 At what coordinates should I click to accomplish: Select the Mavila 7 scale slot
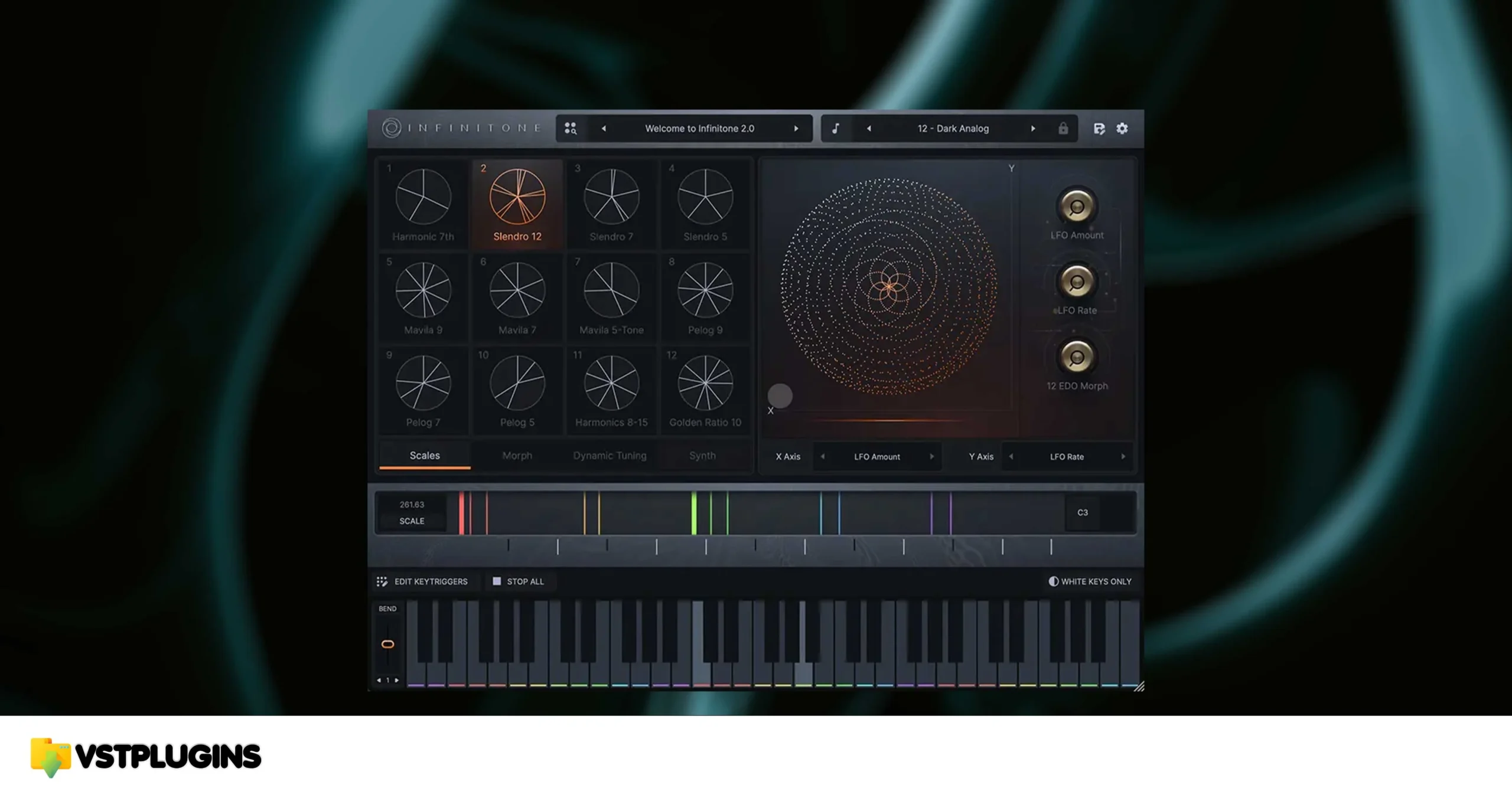pos(517,297)
